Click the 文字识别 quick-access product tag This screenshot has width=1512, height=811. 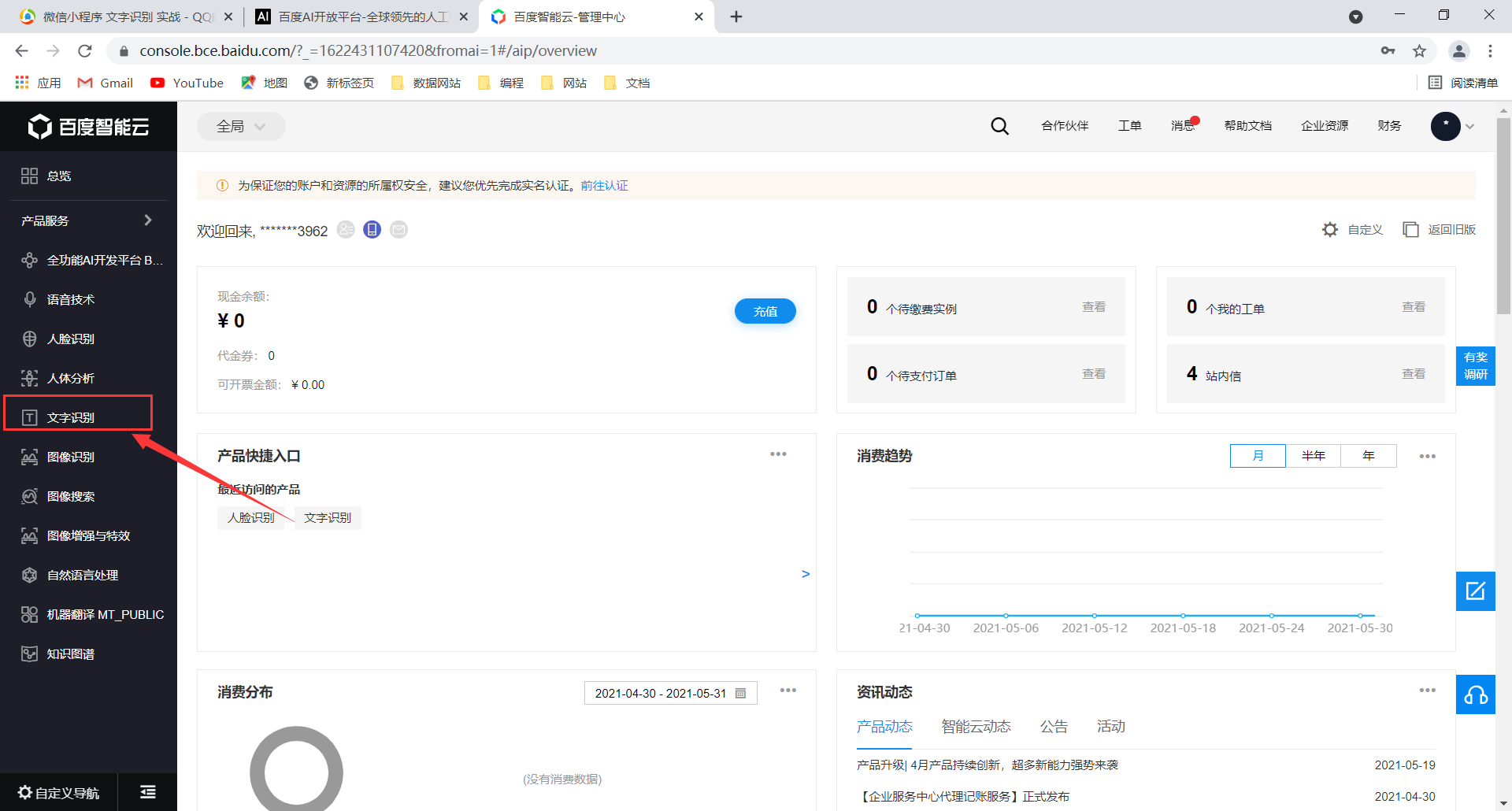coord(328,517)
